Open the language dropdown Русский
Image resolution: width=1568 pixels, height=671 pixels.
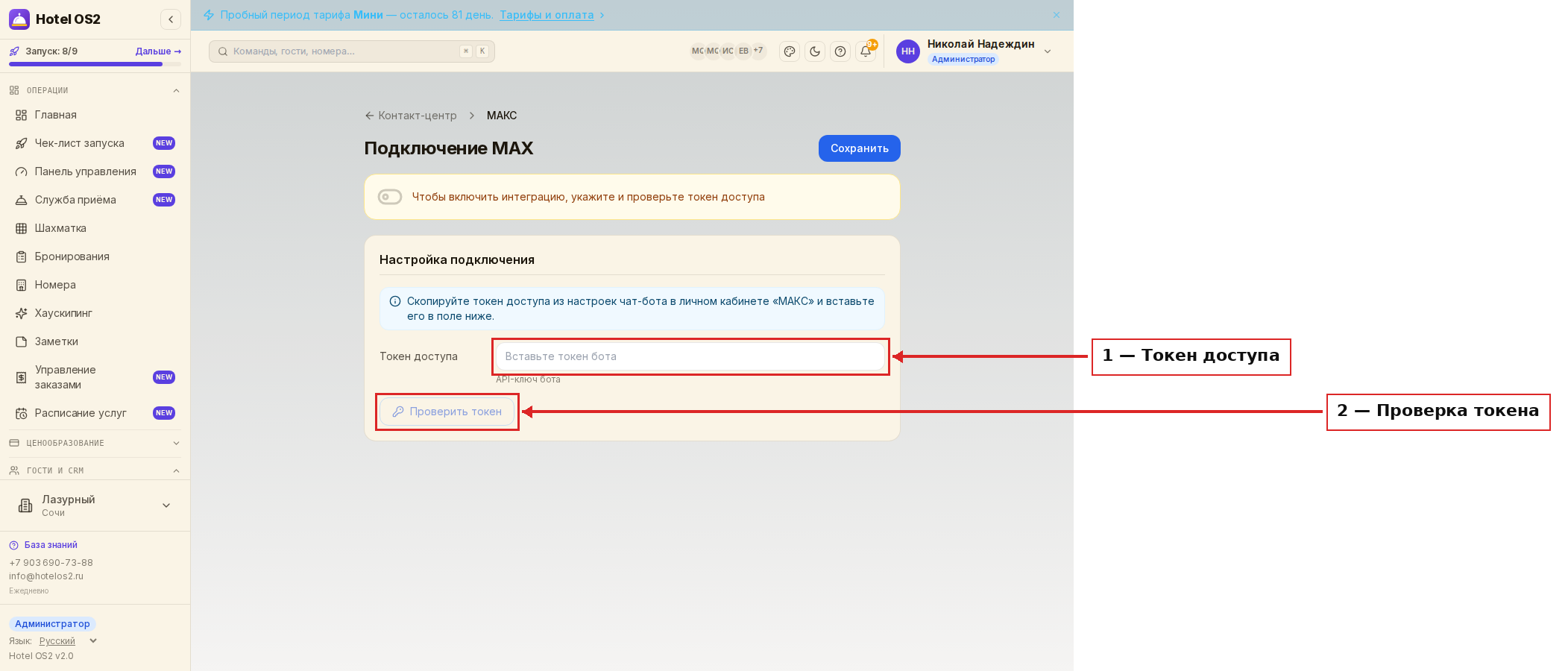(x=68, y=641)
